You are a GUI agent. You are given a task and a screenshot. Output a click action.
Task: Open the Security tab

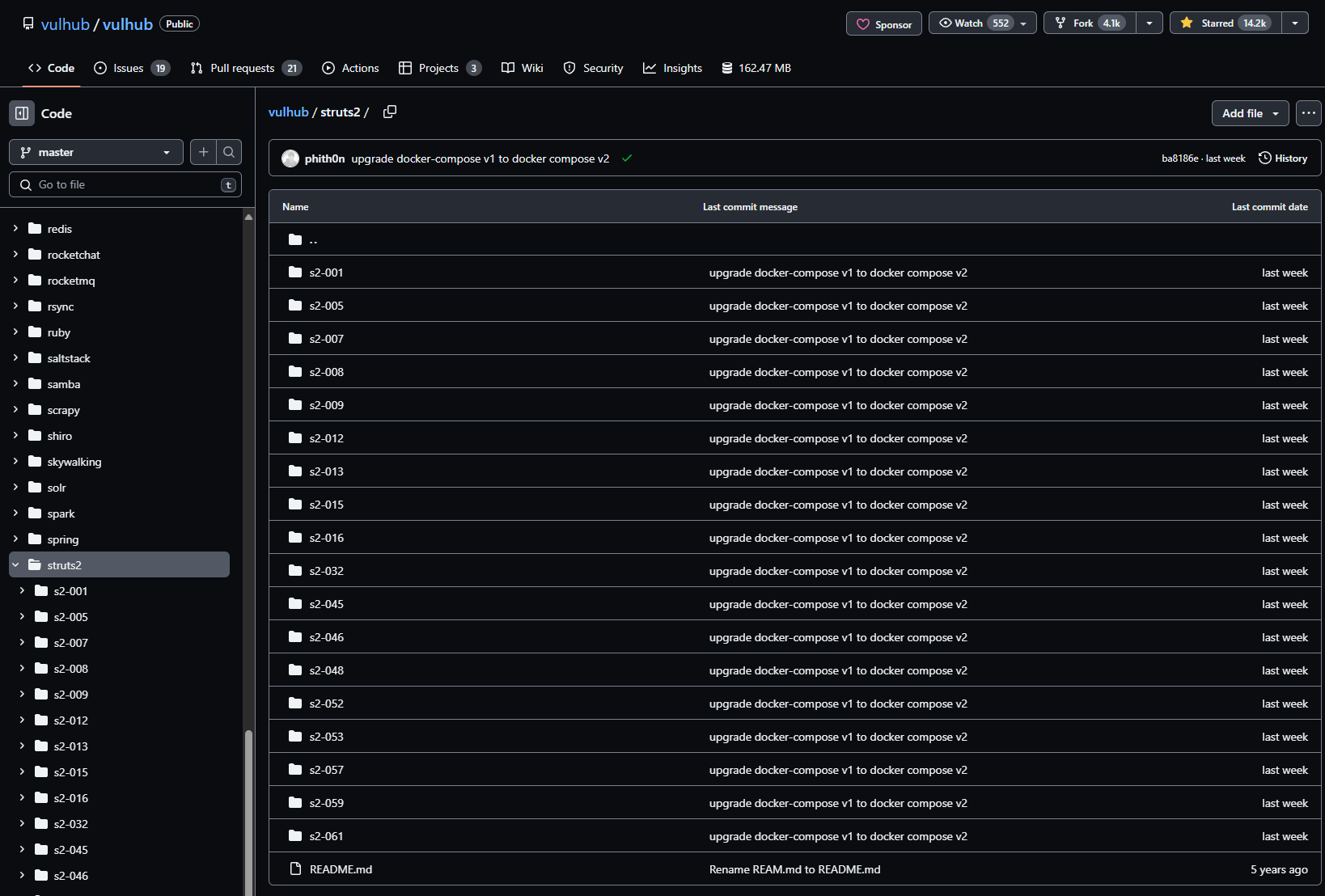pos(593,68)
